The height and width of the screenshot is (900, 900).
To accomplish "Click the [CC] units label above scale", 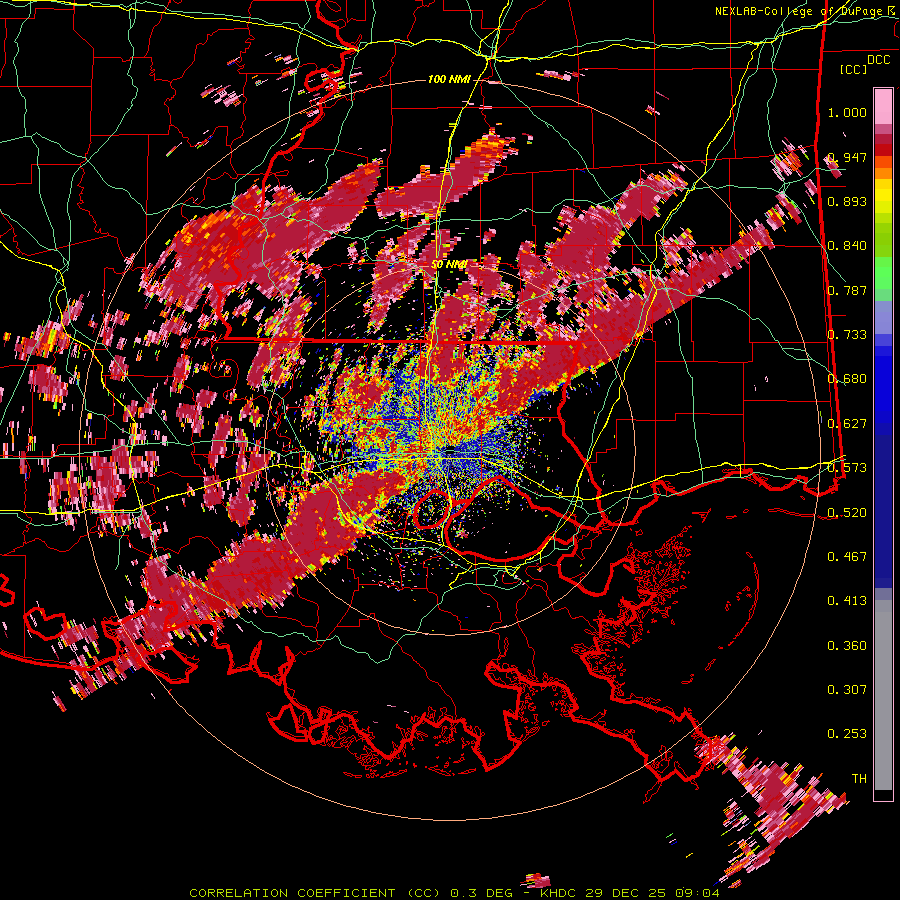I will [x=854, y=69].
